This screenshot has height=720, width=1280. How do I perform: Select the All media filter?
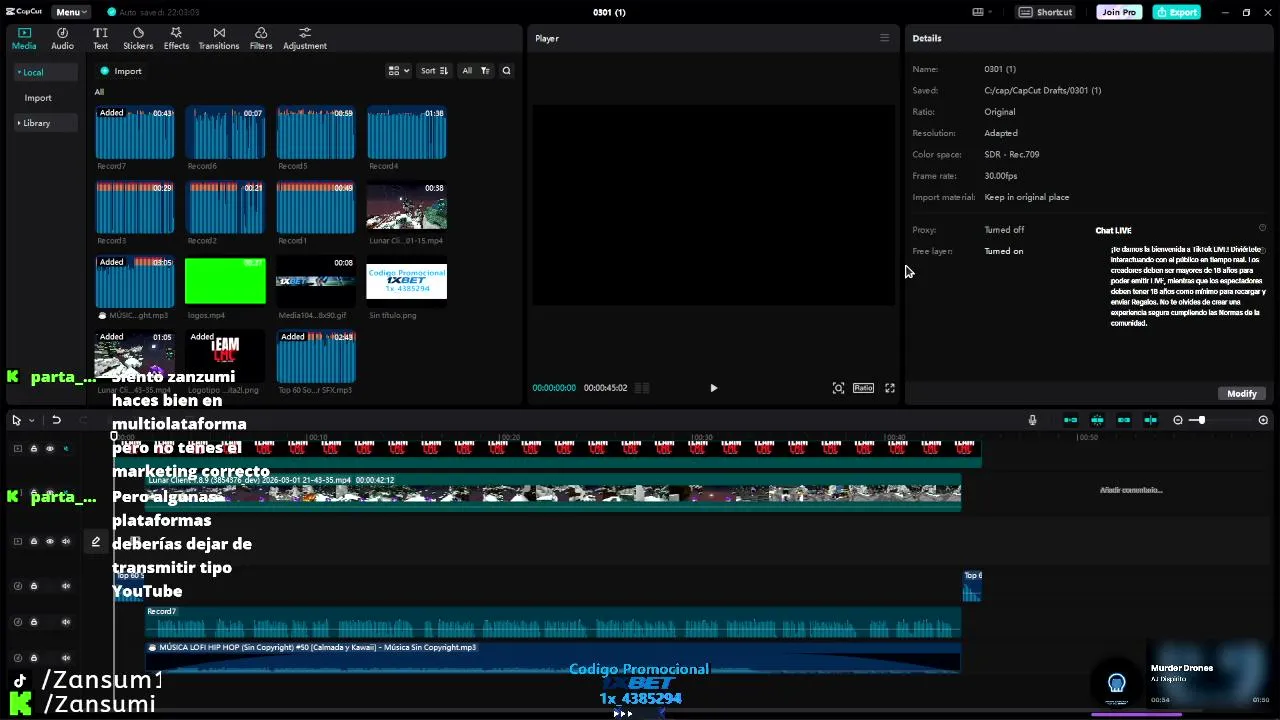[x=466, y=71]
